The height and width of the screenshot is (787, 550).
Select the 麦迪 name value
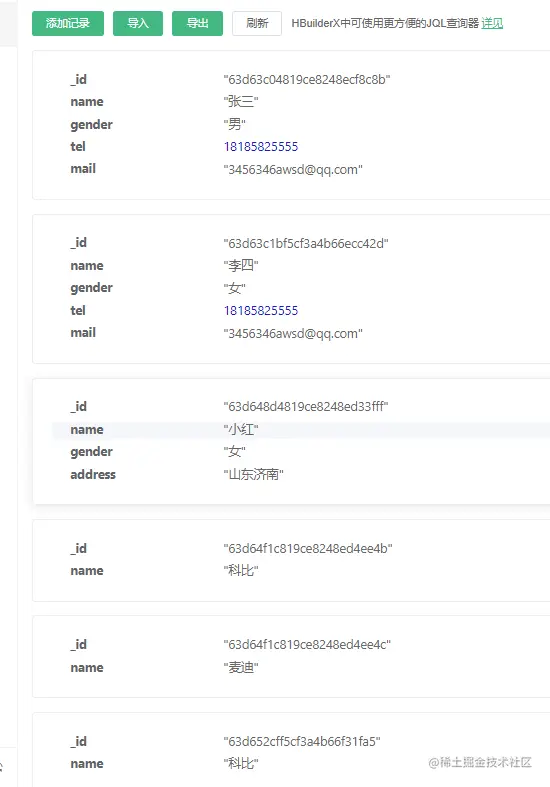point(241,668)
